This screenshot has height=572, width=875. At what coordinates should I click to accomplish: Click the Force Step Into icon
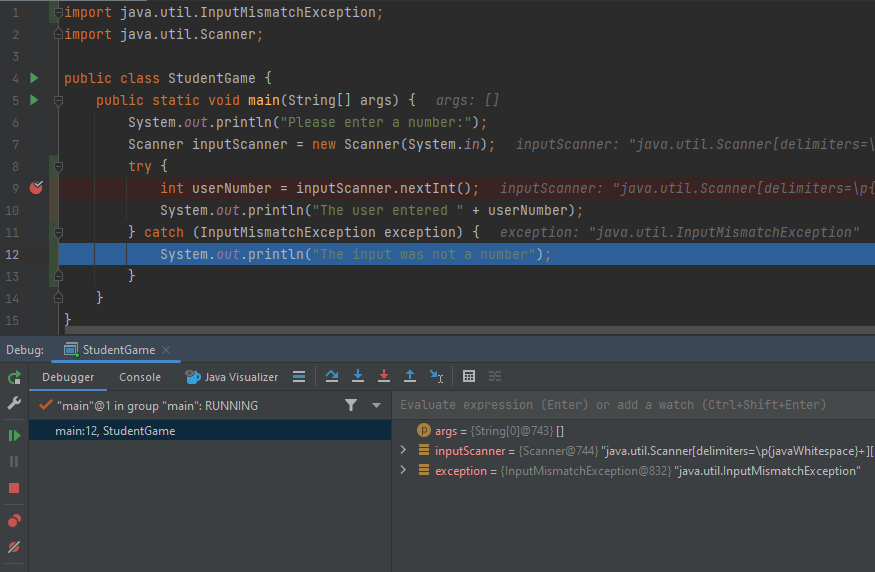pyautogui.click(x=384, y=377)
